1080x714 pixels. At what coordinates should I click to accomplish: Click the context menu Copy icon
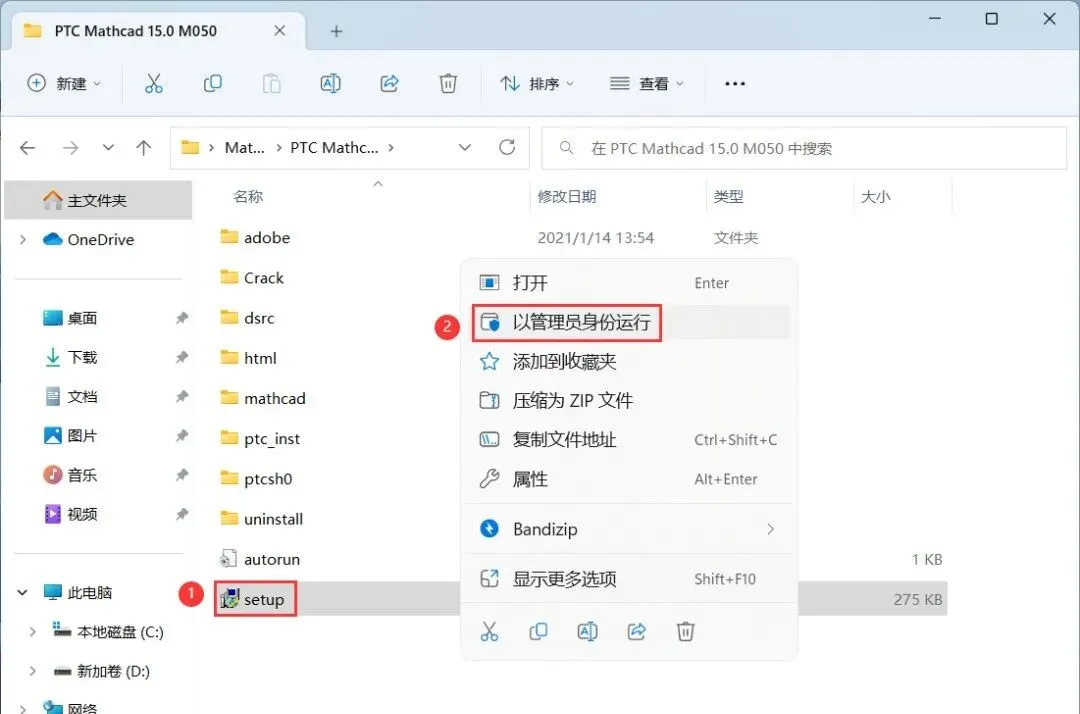pos(539,631)
